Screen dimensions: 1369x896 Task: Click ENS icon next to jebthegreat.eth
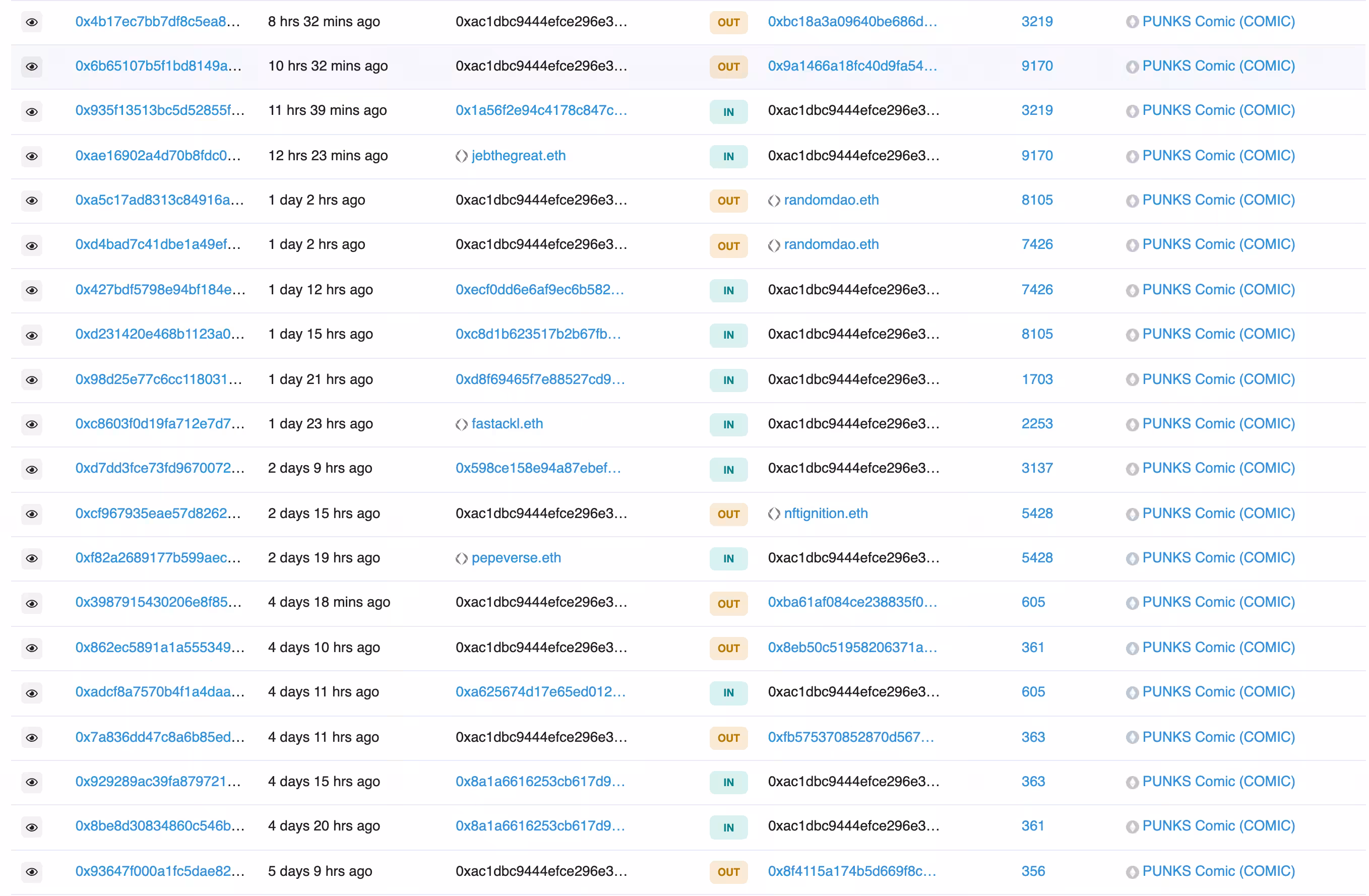461,156
